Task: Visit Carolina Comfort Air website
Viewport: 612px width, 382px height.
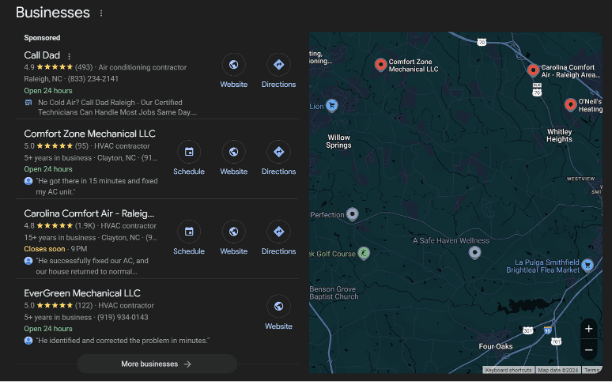Action: pyautogui.click(x=233, y=231)
